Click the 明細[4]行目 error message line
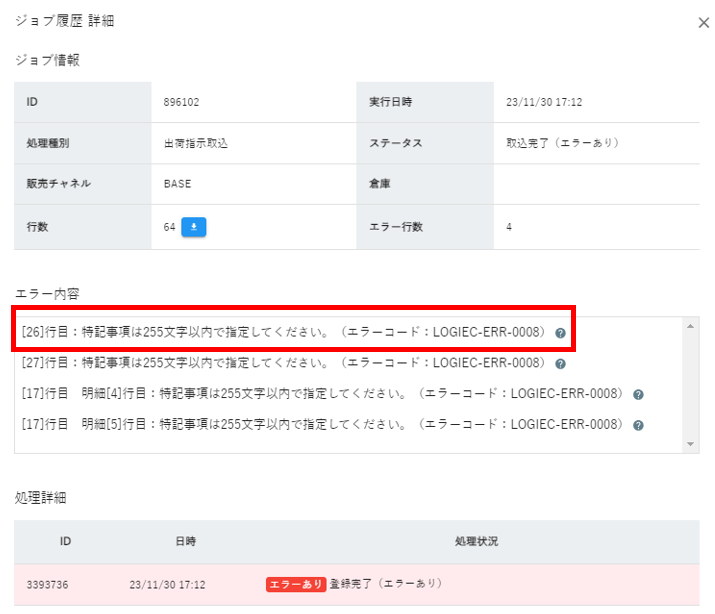This screenshot has width=715, height=614. (x=322, y=394)
